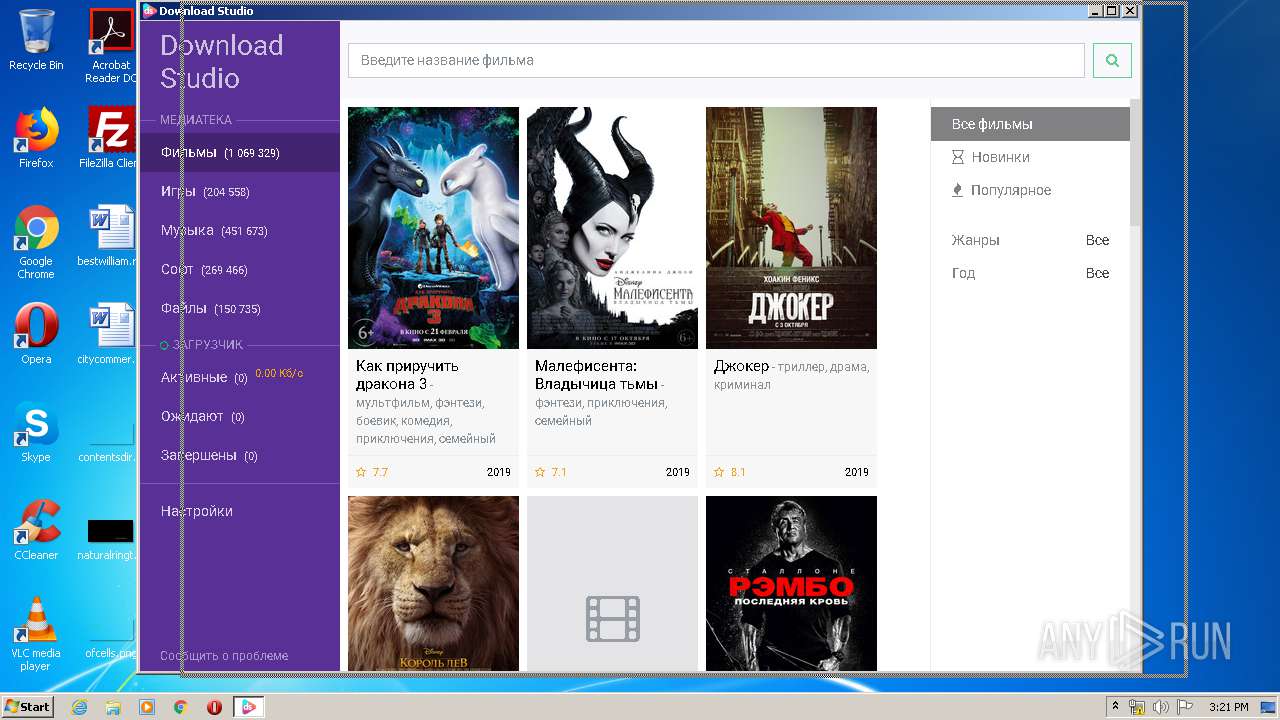
Task: Show Завершены downloads list
Action: point(240,456)
